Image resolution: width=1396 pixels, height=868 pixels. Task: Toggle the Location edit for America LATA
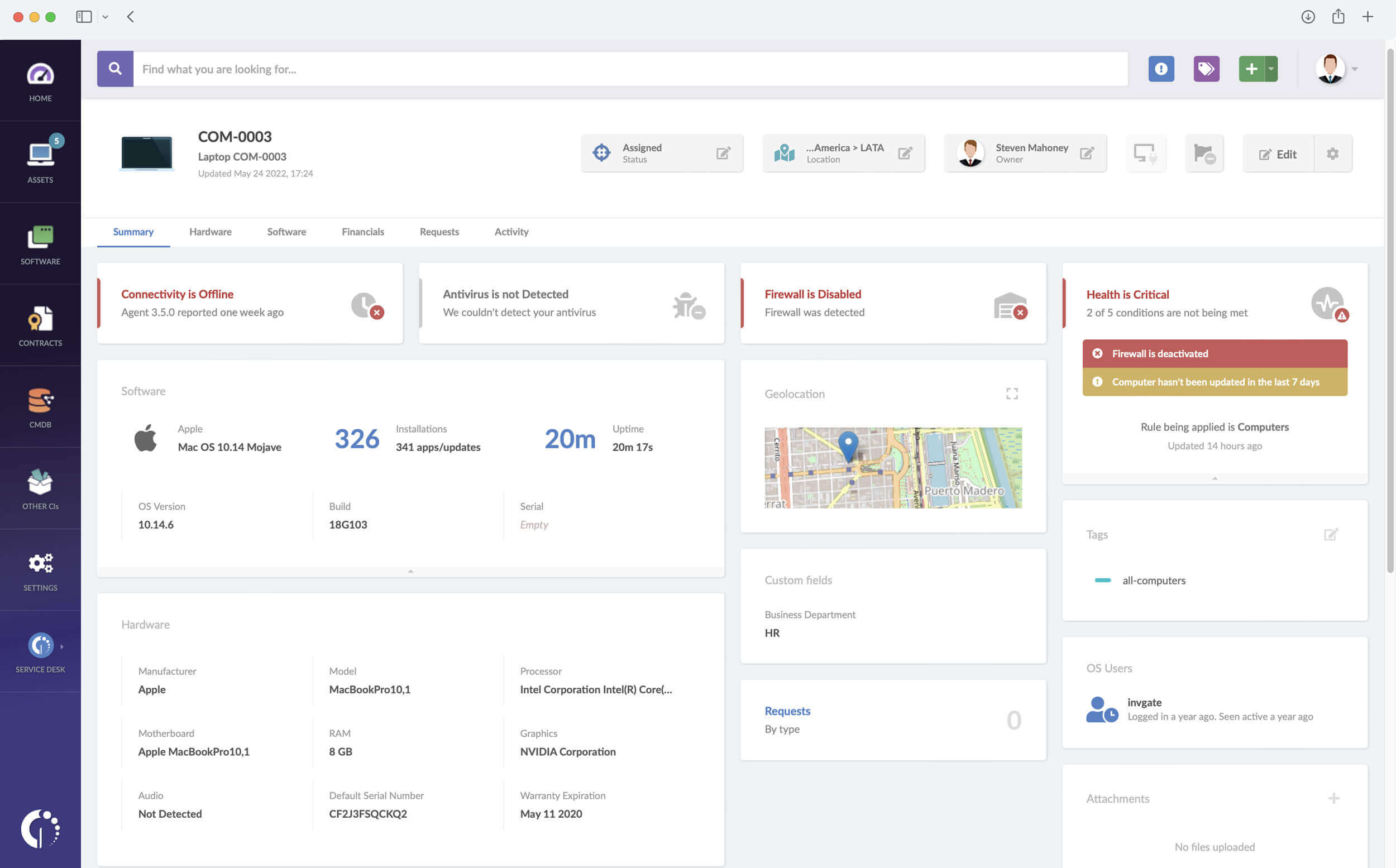coord(905,153)
